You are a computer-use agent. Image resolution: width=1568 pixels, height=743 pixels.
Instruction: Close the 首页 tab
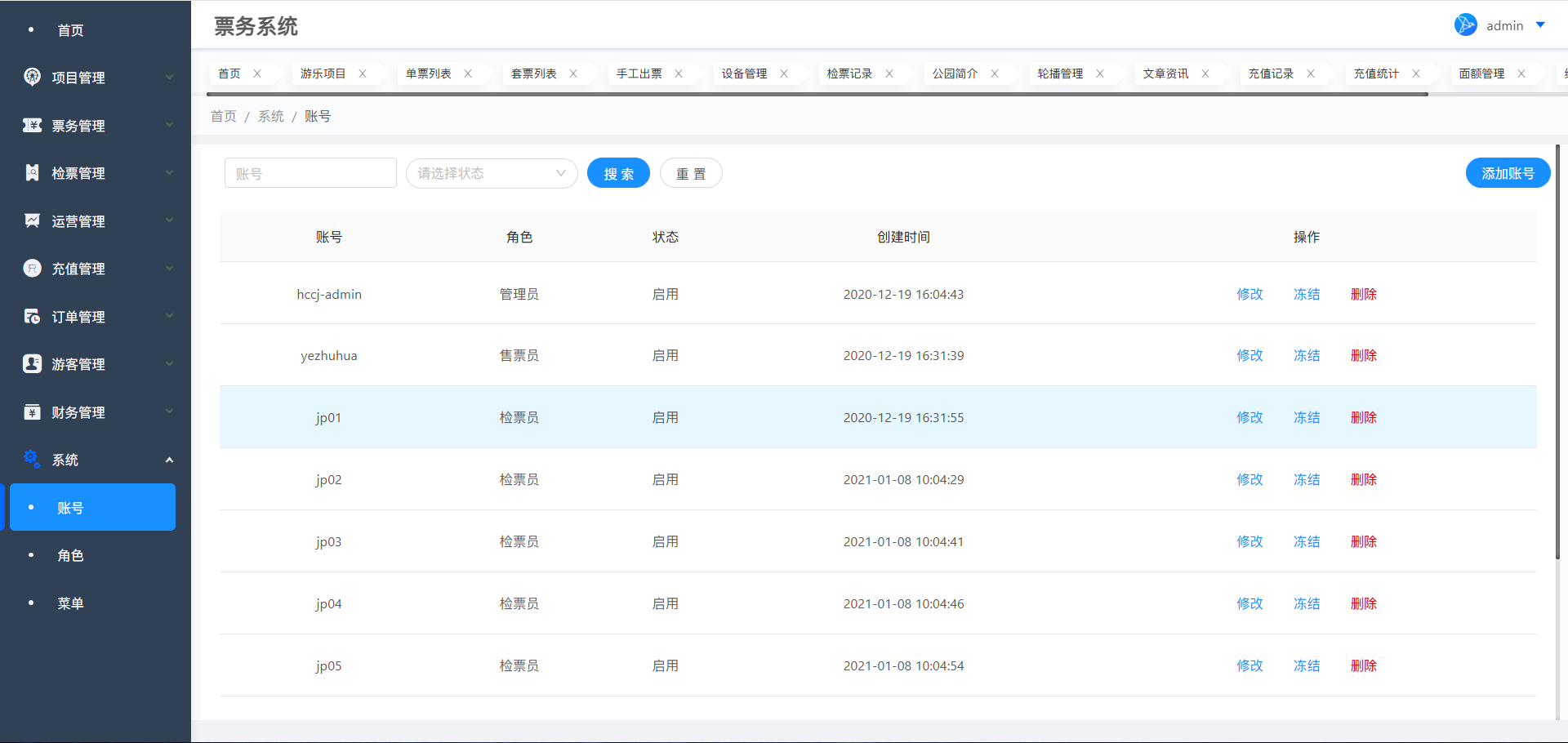(x=257, y=73)
